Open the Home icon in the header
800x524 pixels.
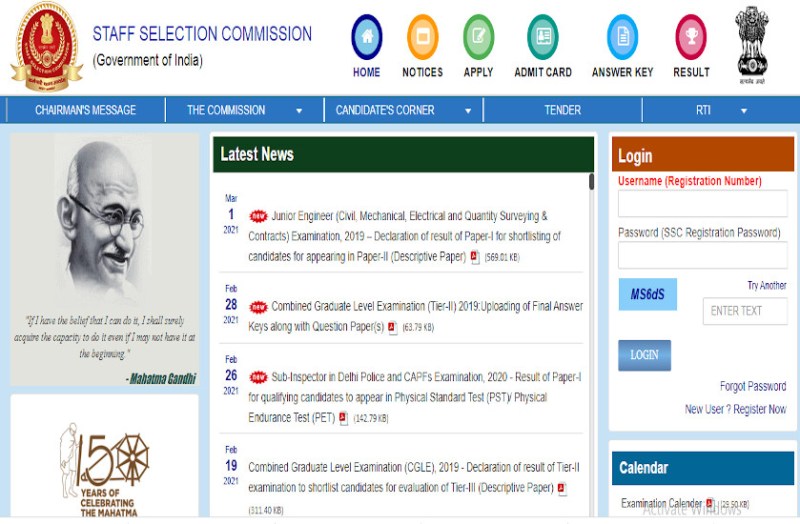click(x=367, y=37)
